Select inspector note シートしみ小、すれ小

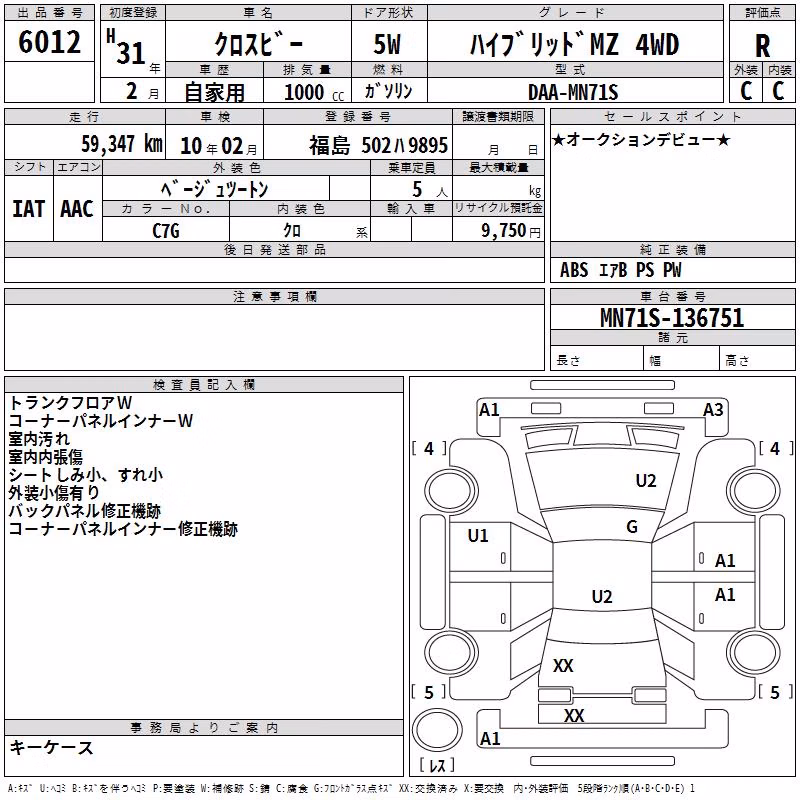coord(86,474)
